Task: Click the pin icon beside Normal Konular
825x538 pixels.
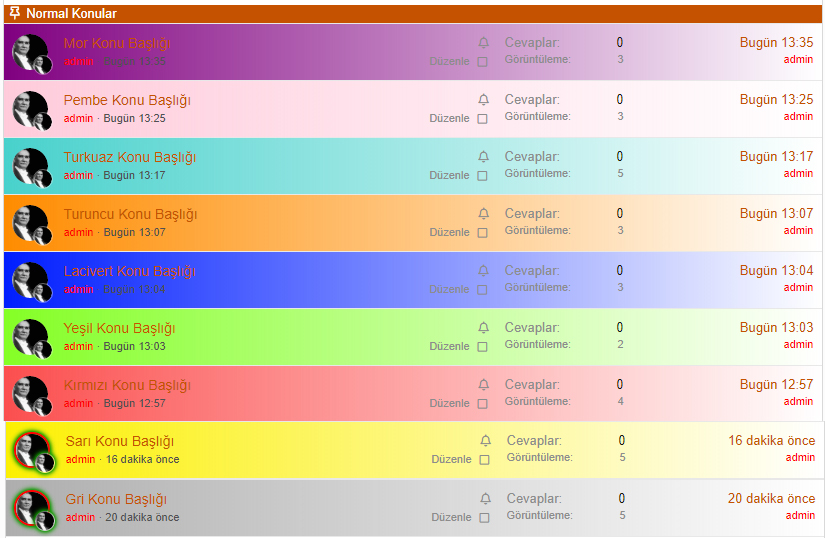Action: 14,14
